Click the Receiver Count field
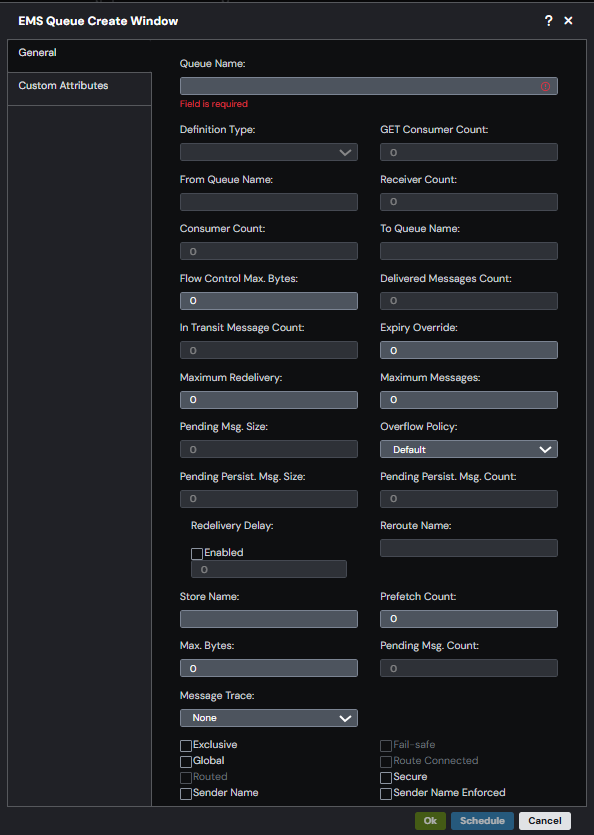594x835 pixels. (x=469, y=202)
